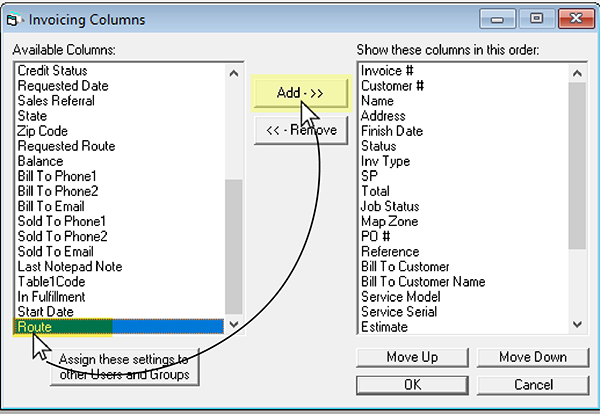This screenshot has height=414, width=600.
Task: Select Reference in shown columns
Action: pyautogui.click(x=463, y=251)
